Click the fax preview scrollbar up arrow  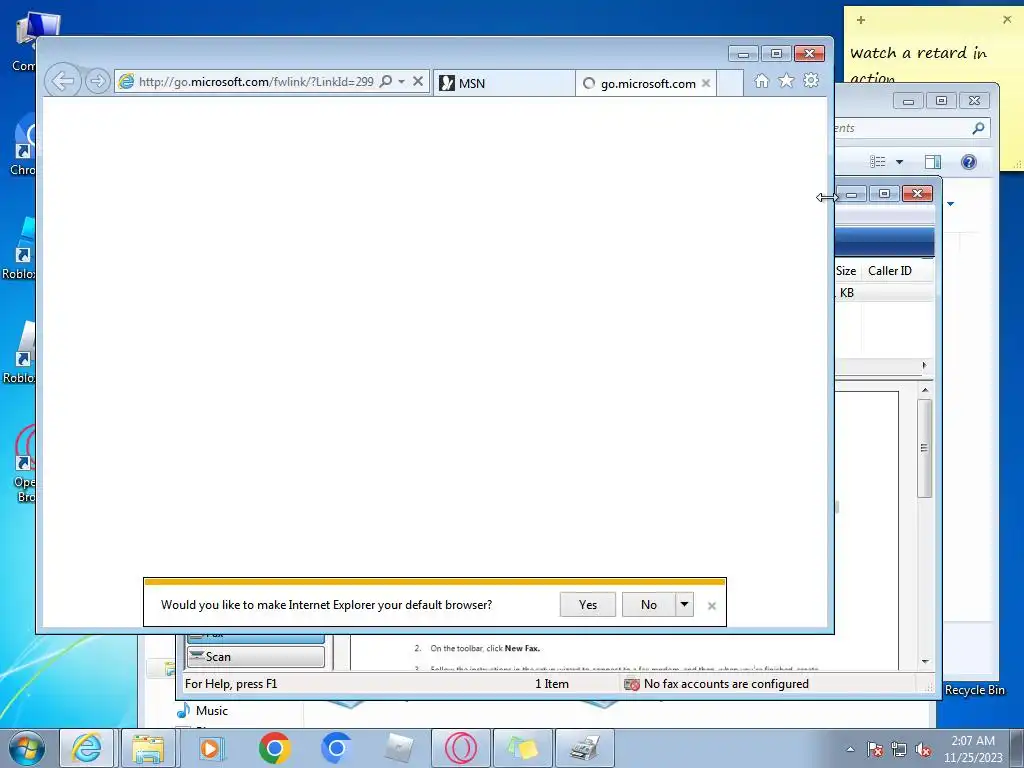925,390
